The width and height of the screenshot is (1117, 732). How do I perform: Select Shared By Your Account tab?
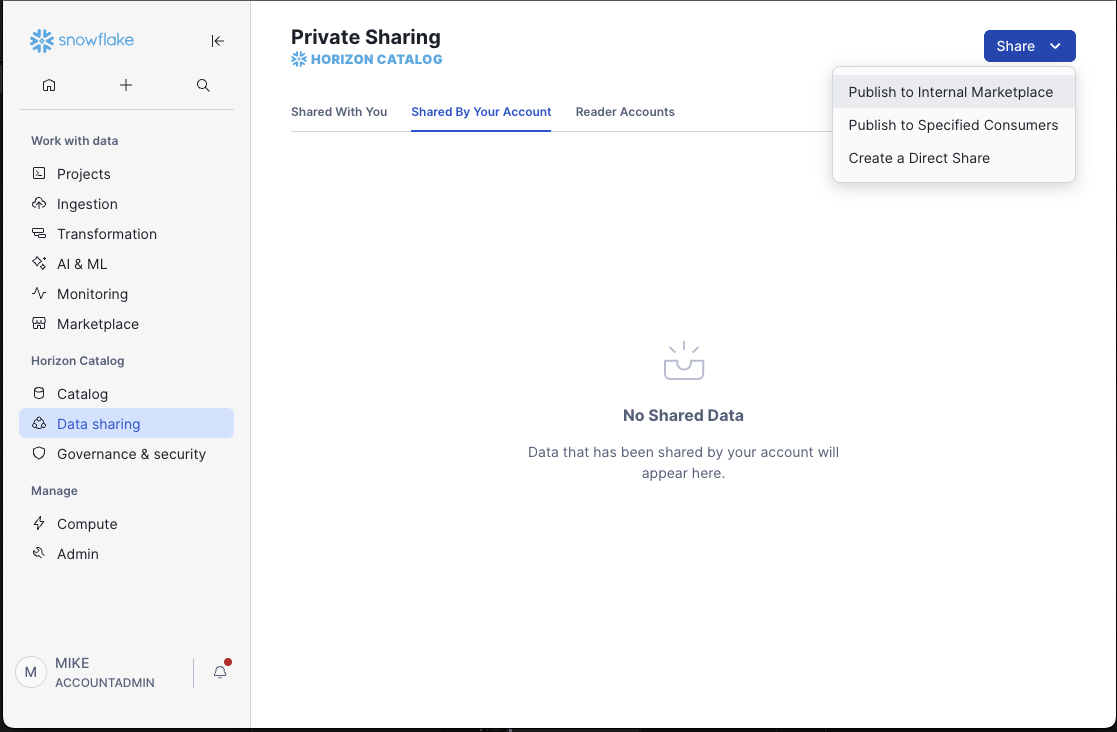coord(481,112)
